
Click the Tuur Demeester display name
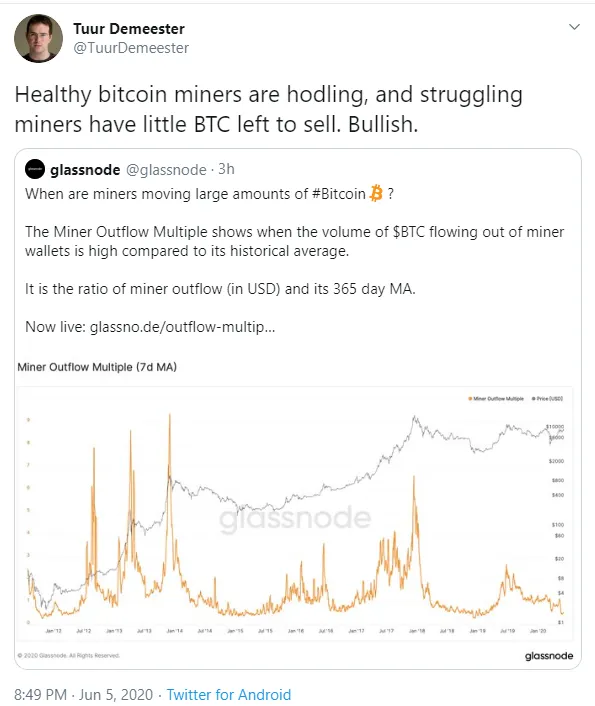129,29
